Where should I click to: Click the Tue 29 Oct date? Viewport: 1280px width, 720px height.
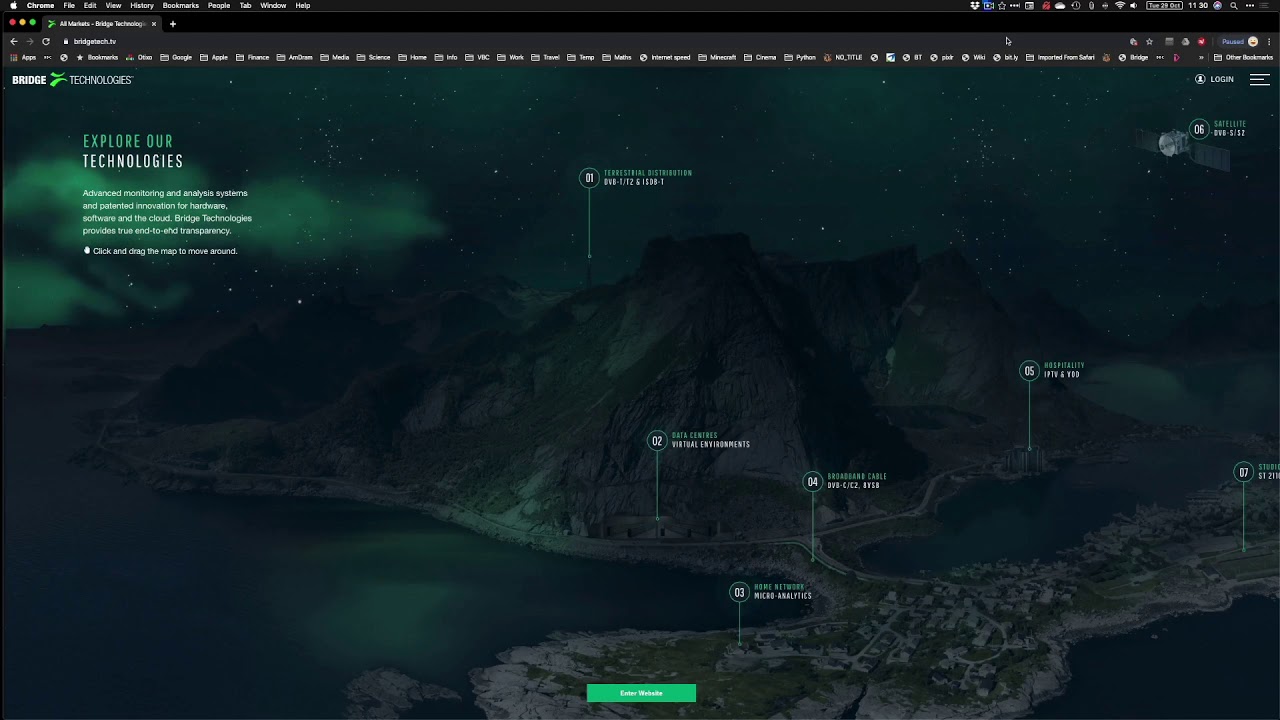[x=1164, y=5]
